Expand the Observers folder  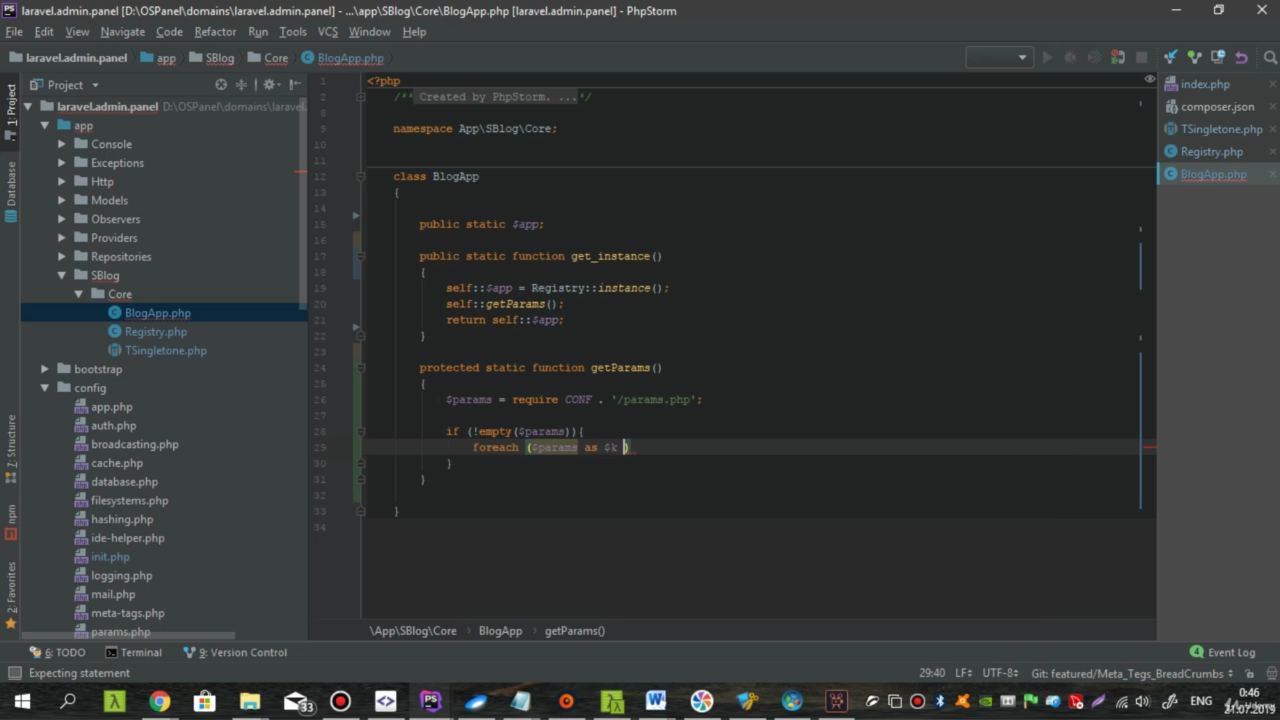pos(62,219)
